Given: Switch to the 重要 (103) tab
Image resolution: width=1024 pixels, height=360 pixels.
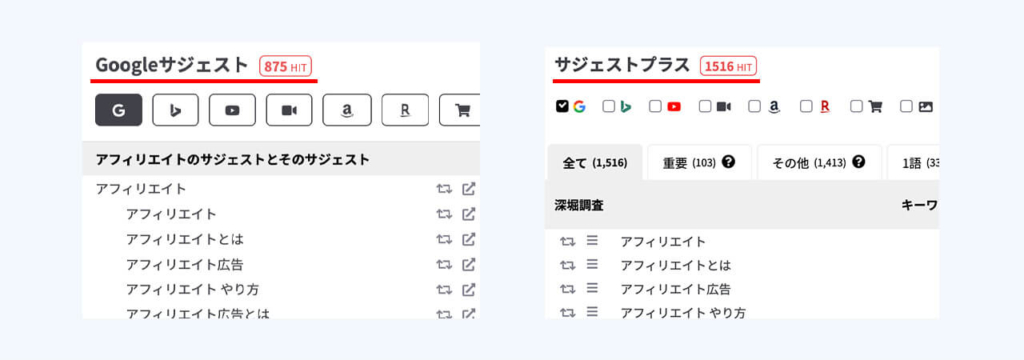Looking at the screenshot, I should (x=699, y=162).
